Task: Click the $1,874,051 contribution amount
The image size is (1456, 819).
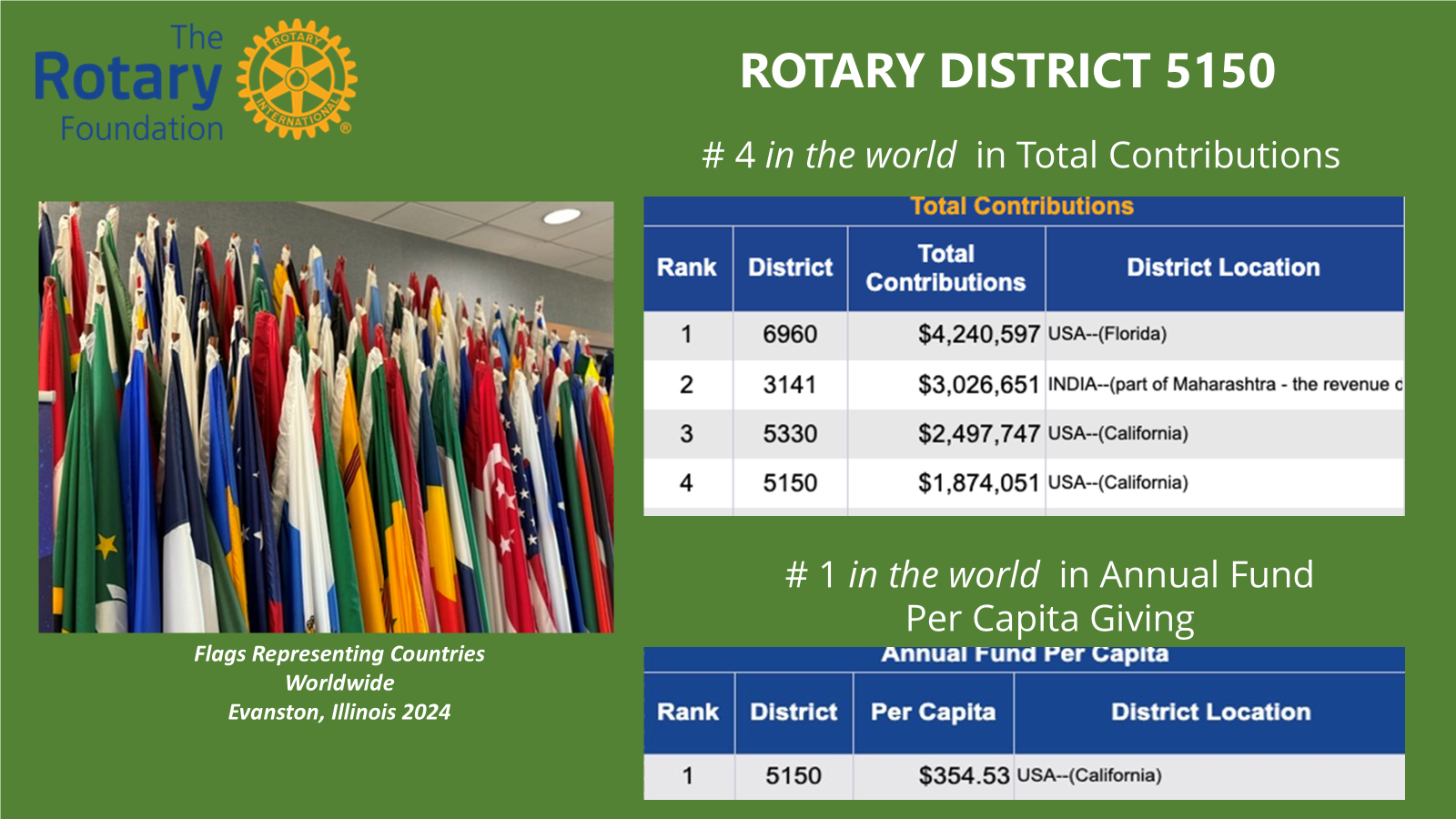Action: [x=978, y=483]
